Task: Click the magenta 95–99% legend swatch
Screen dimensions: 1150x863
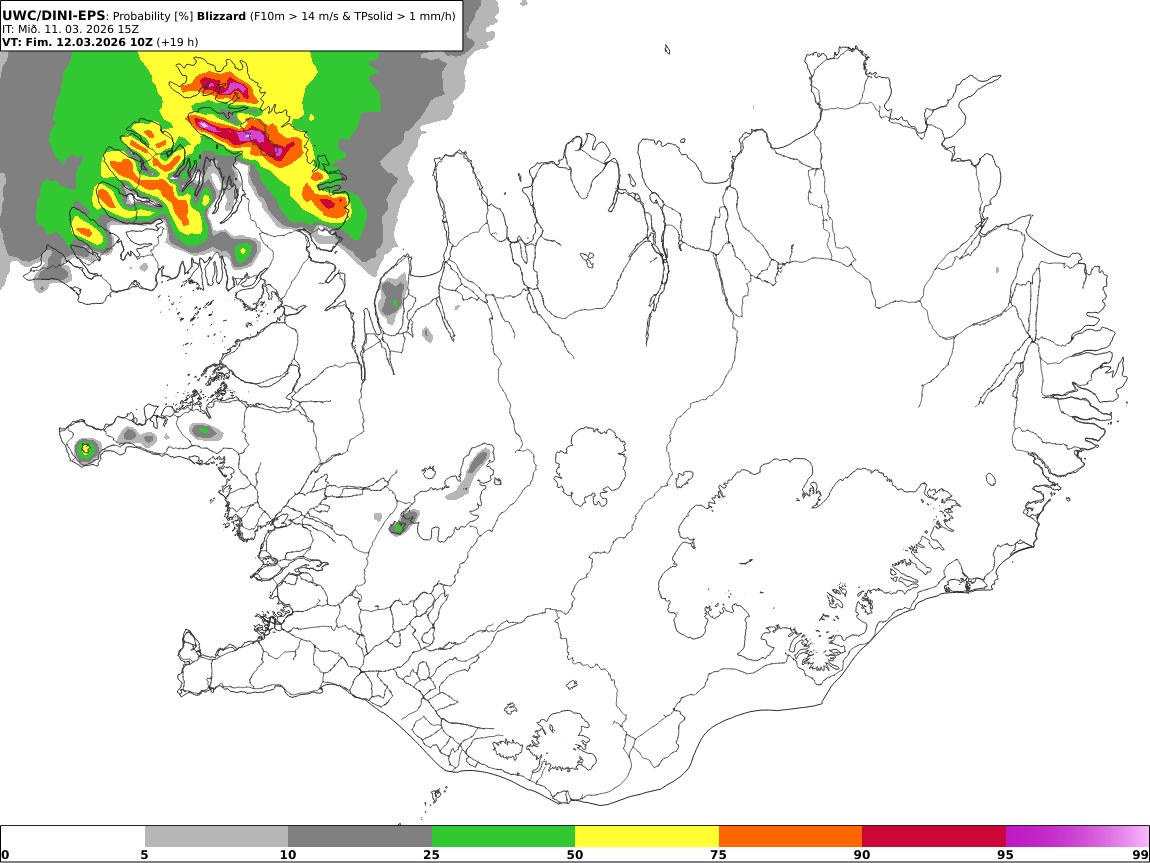Action: point(1077,836)
